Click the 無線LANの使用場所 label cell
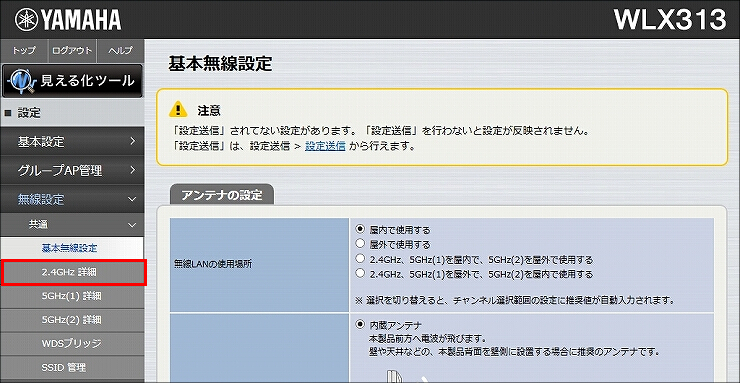This screenshot has height=383, width=740. click(259, 265)
